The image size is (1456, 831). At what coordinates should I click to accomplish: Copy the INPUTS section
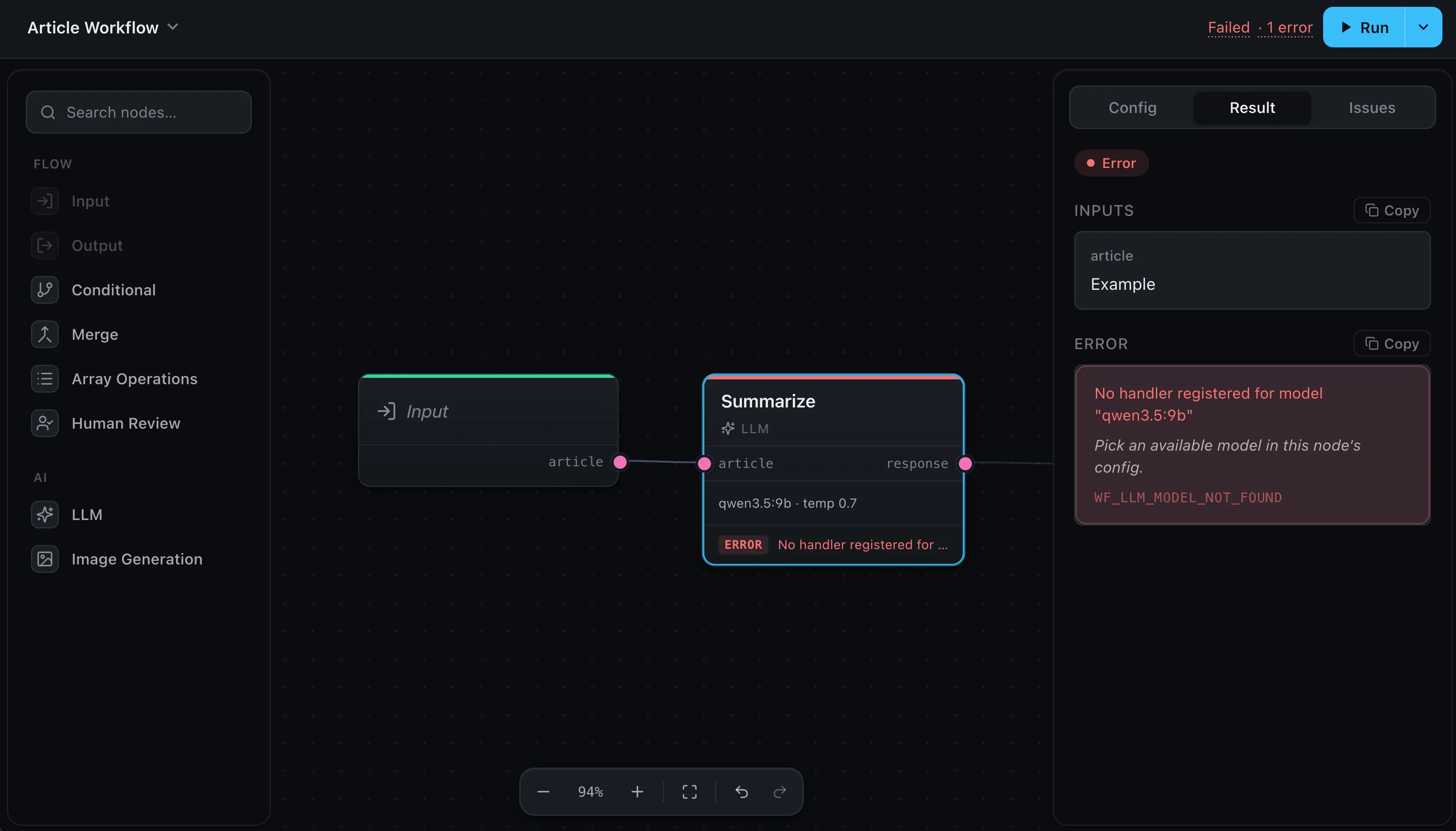[1392, 211]
